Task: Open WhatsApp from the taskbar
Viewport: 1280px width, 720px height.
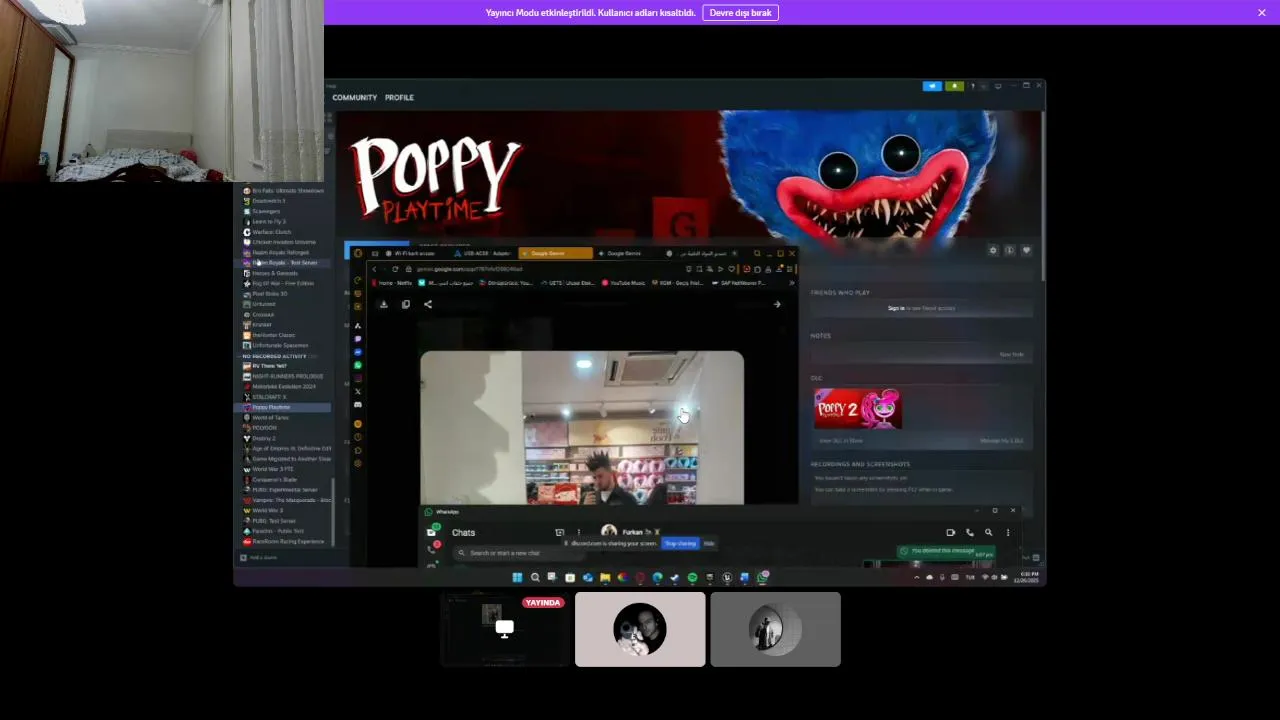Action: coord(763,578)
